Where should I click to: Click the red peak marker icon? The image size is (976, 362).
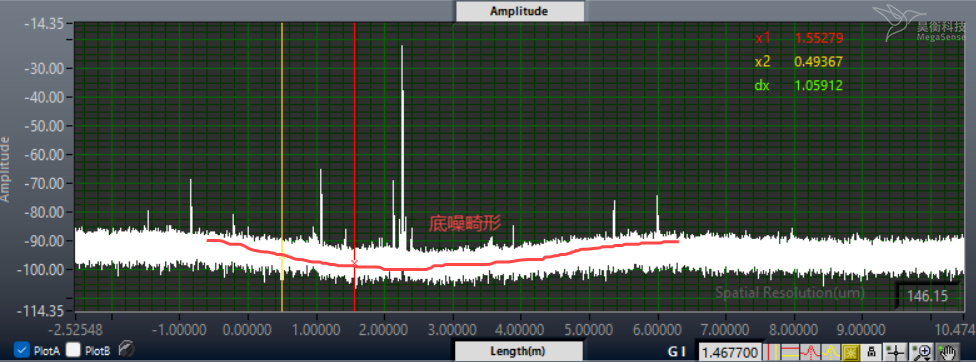point(810,353)
